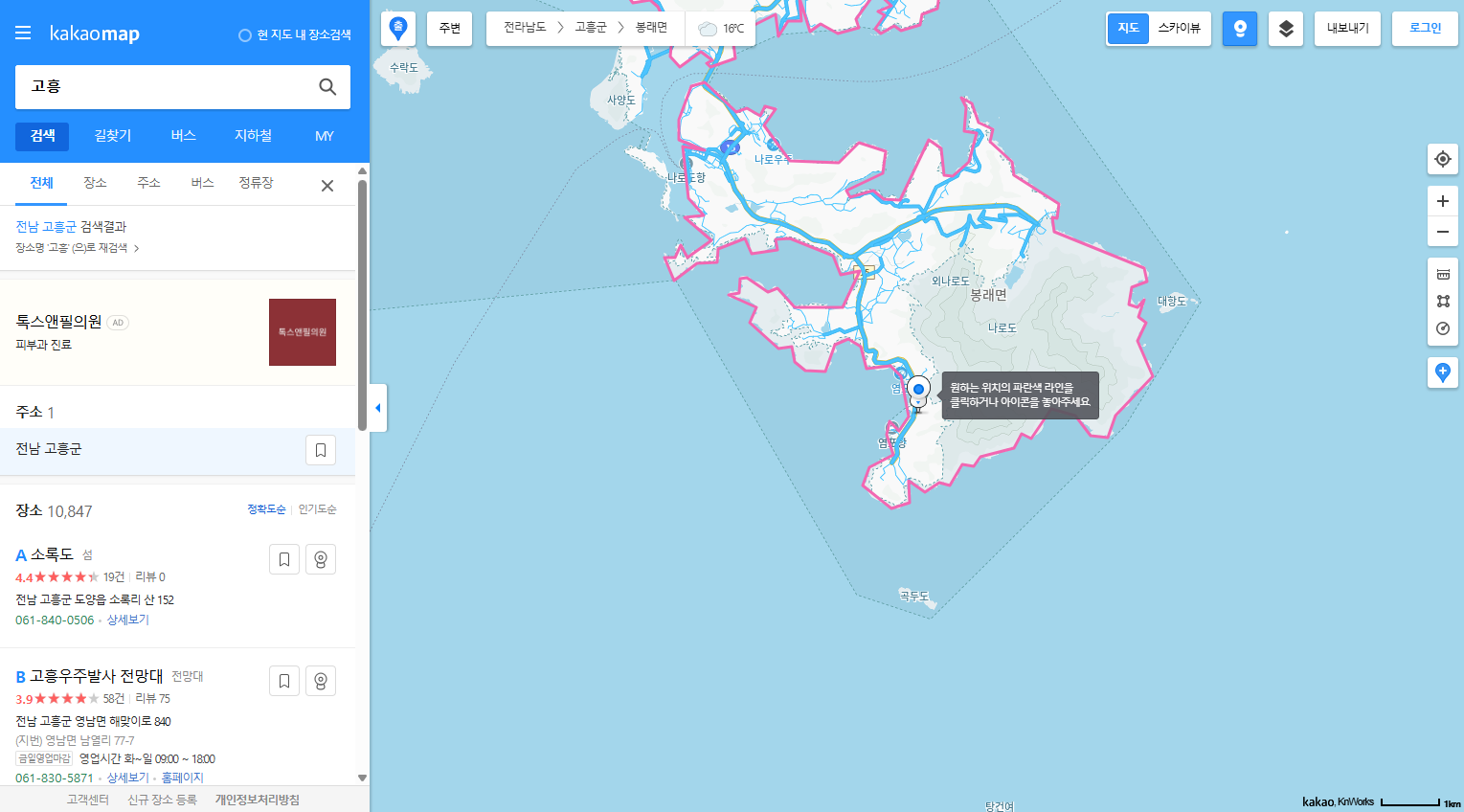Toggle search within current map area
Viewport: 1464px width, 812px height.
(x=295, y=34)
